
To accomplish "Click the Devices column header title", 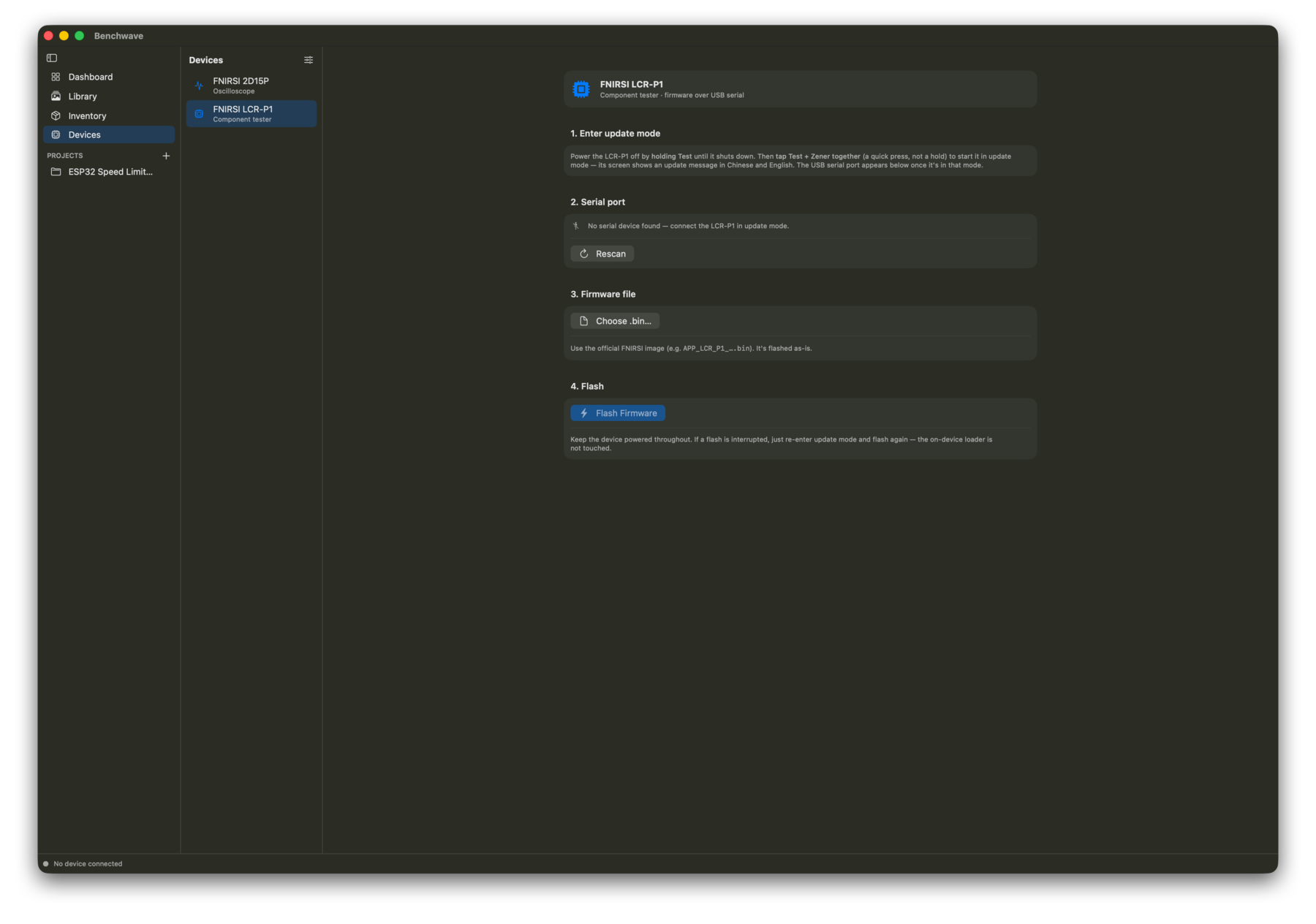I will pos(206,60).
